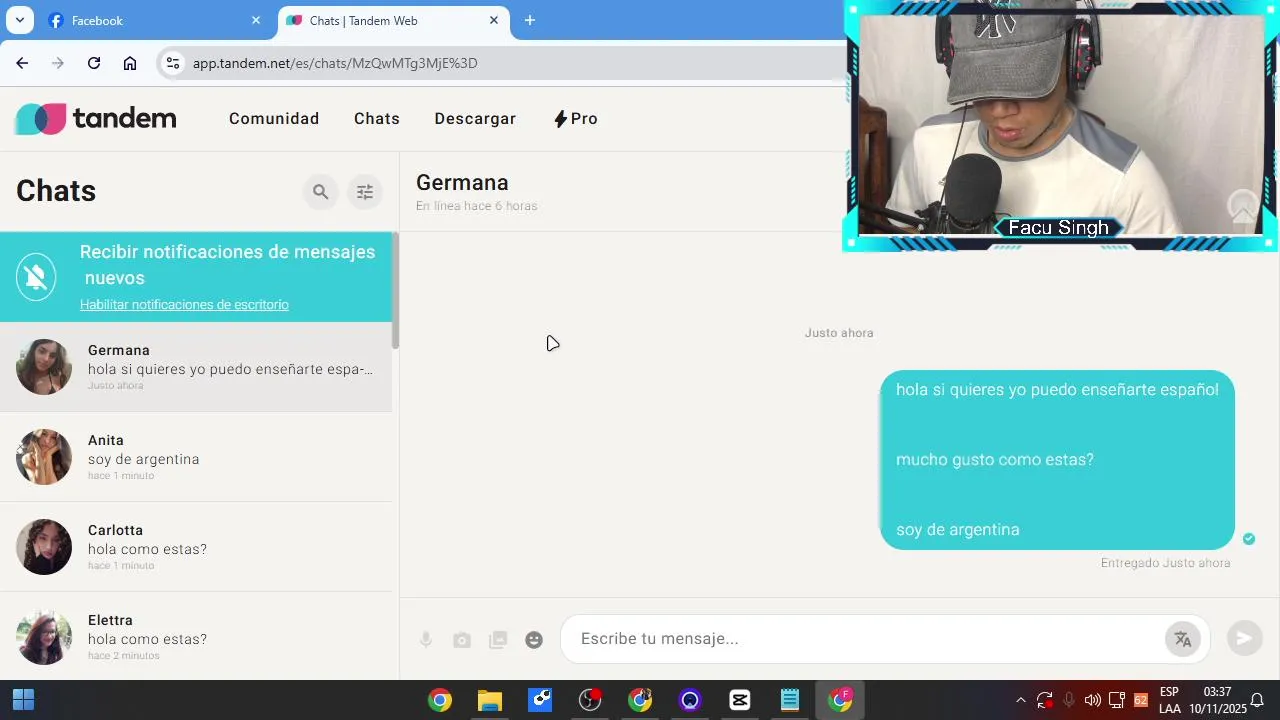Open the taskbar clock and date
Viewport: 1280px width, 720px height.
click(1217, 700)
